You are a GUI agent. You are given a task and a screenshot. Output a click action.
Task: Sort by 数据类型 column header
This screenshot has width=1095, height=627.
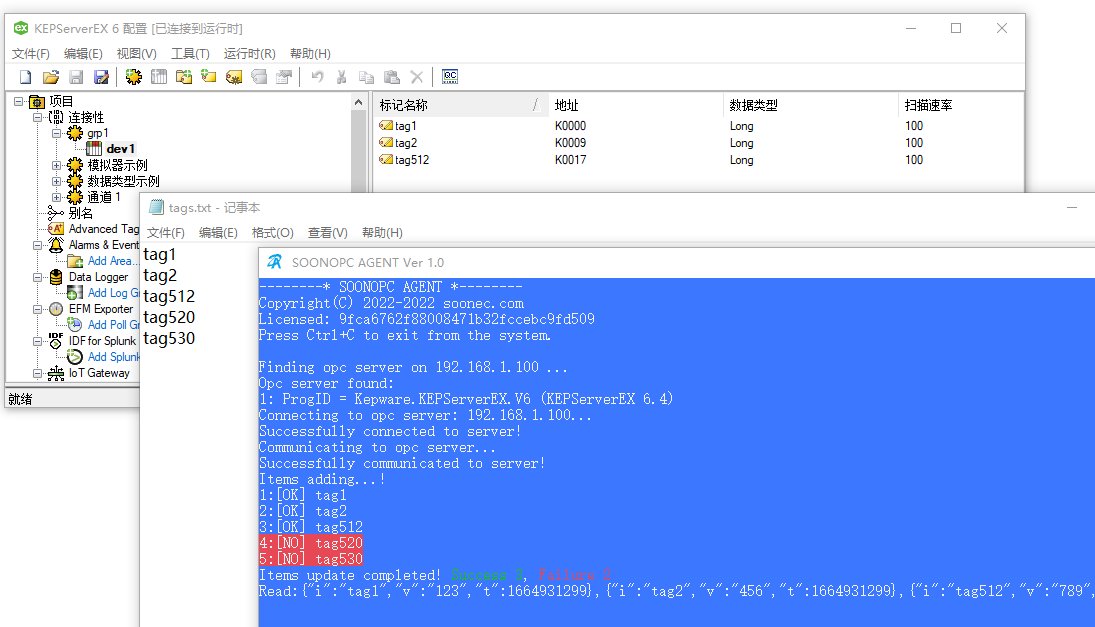point(810,105)
